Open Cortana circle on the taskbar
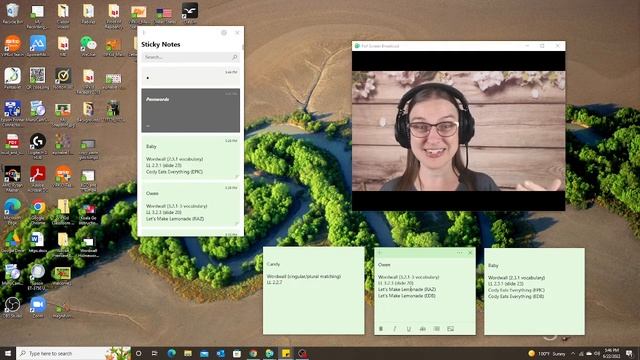 tap(138, 353)
